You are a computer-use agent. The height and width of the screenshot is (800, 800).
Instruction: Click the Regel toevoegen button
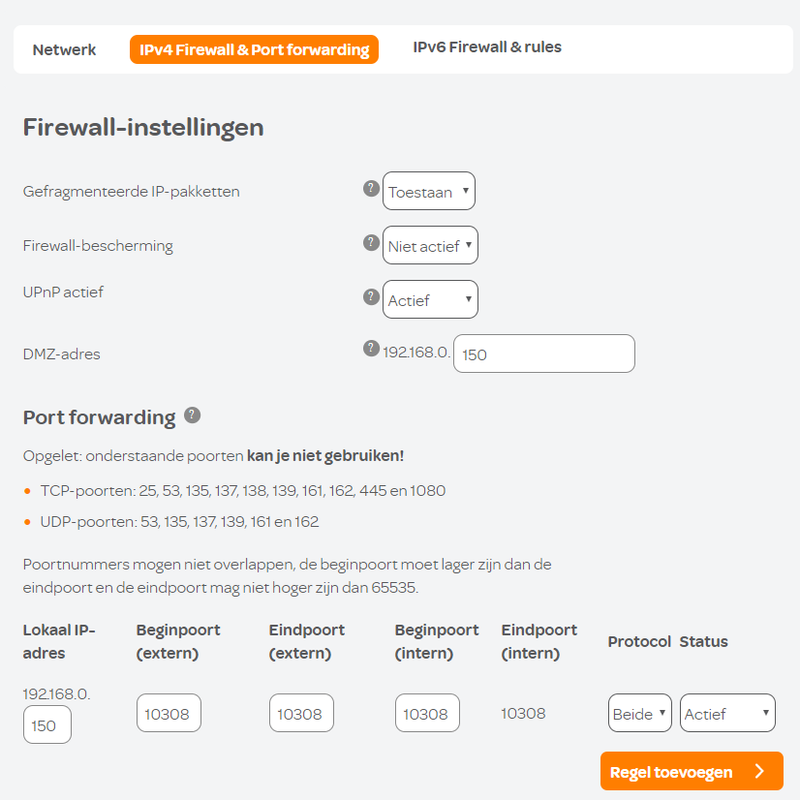(691, 771)
